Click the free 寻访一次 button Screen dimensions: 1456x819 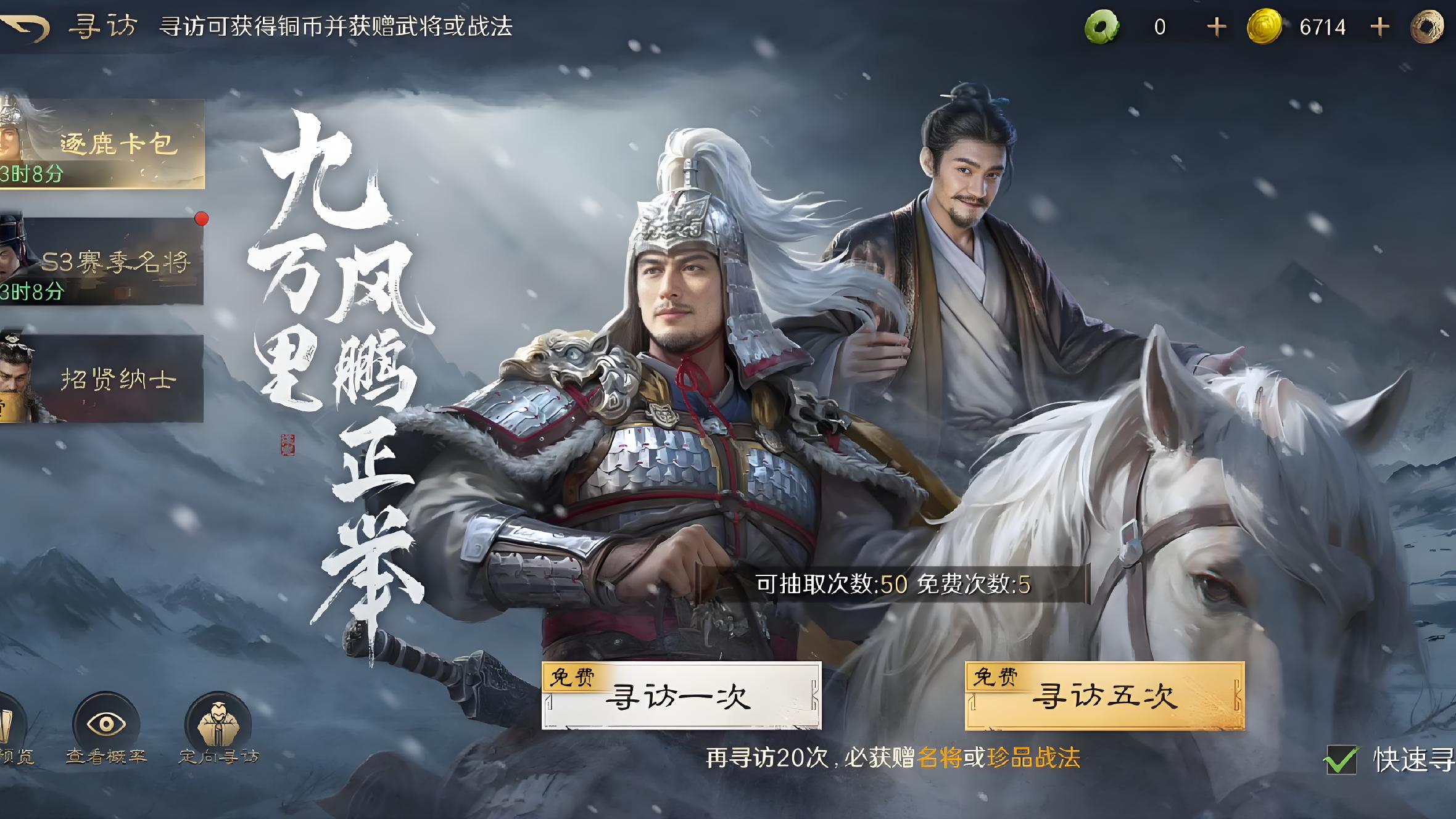[682, 696]
